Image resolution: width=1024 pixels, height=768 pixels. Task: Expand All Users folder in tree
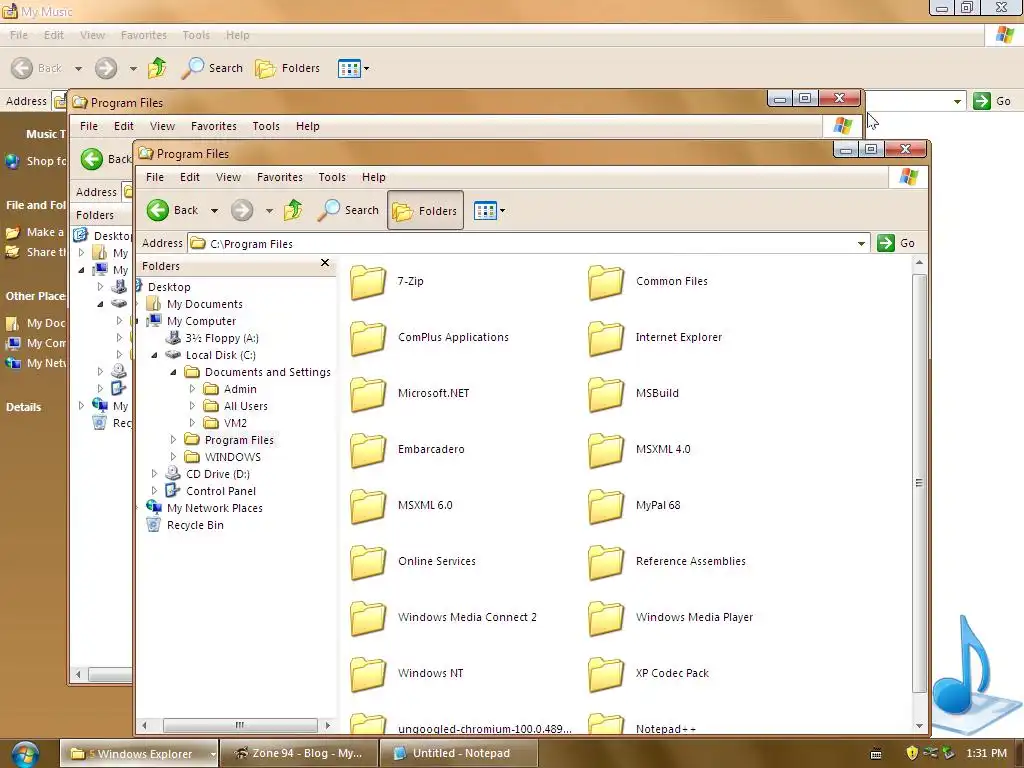tap(192, 406)
